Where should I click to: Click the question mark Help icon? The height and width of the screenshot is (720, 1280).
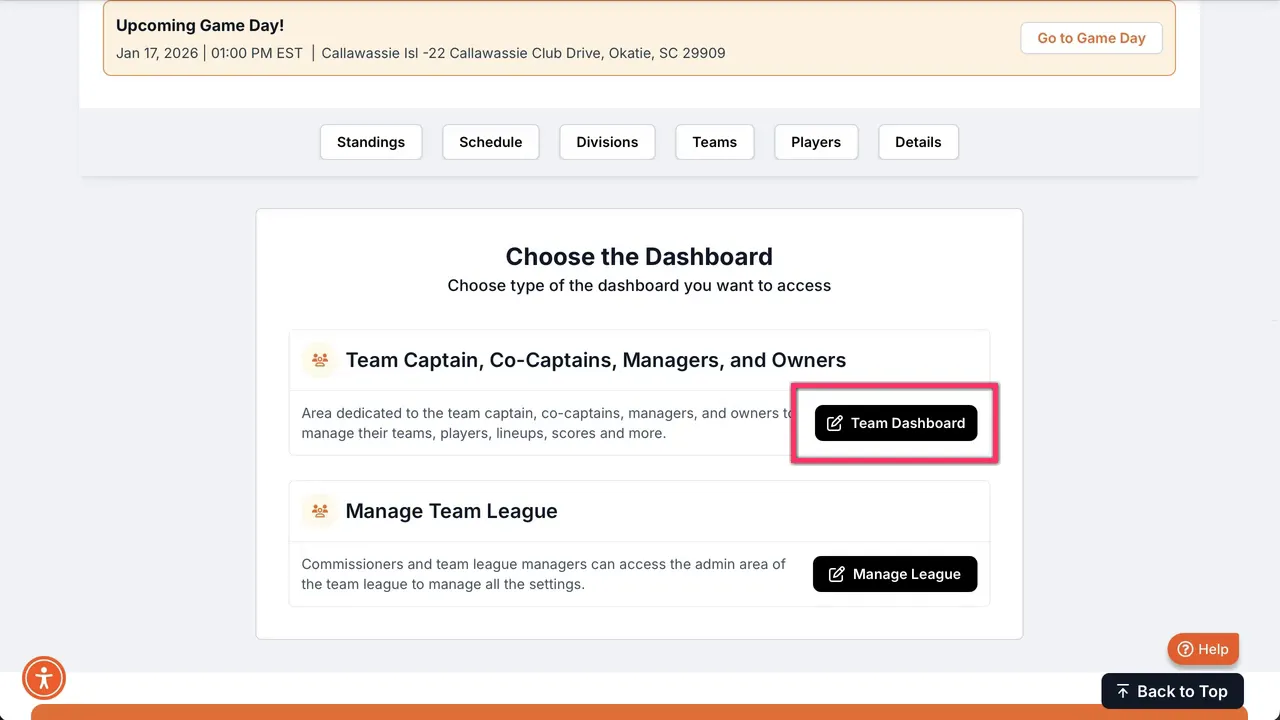coord(1186,649)
